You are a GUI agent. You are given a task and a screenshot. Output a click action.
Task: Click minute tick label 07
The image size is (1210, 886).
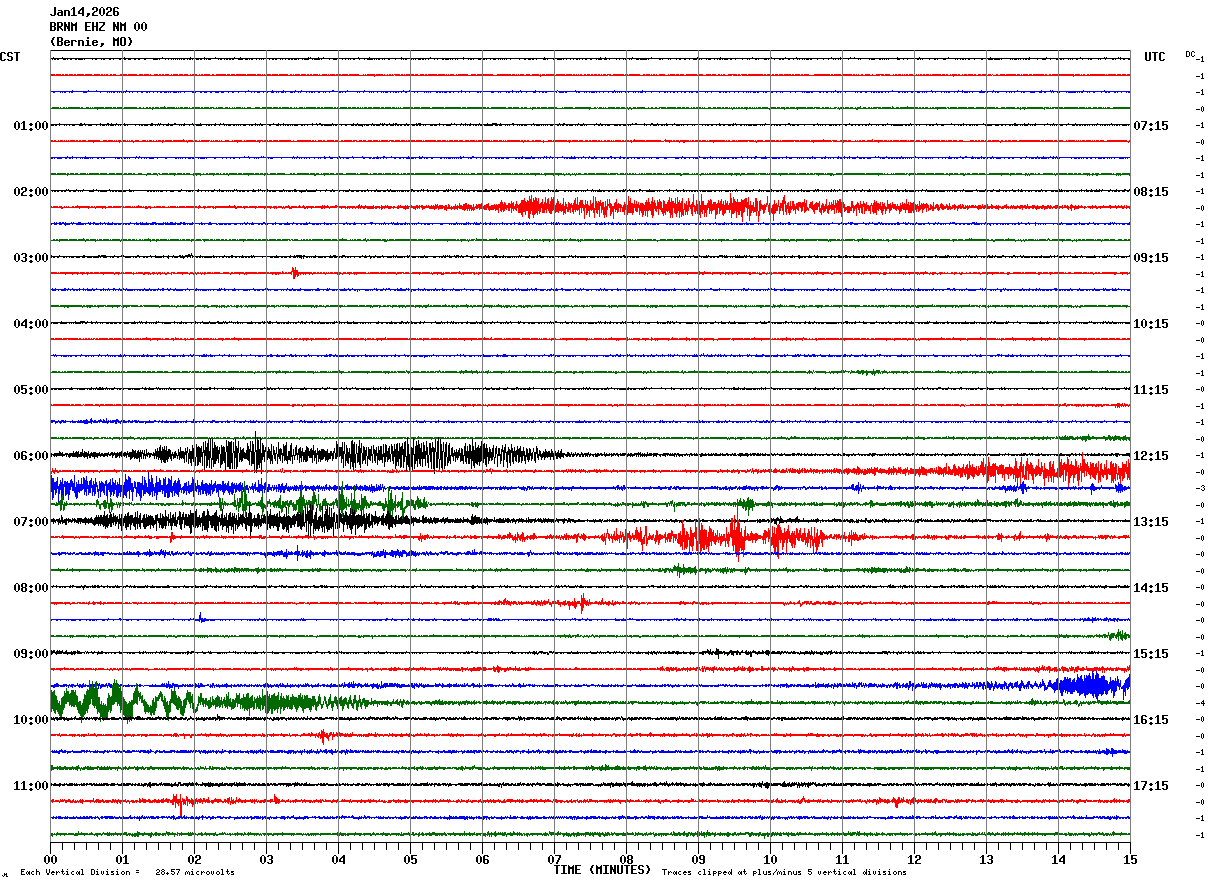click(x=554, y=859)
